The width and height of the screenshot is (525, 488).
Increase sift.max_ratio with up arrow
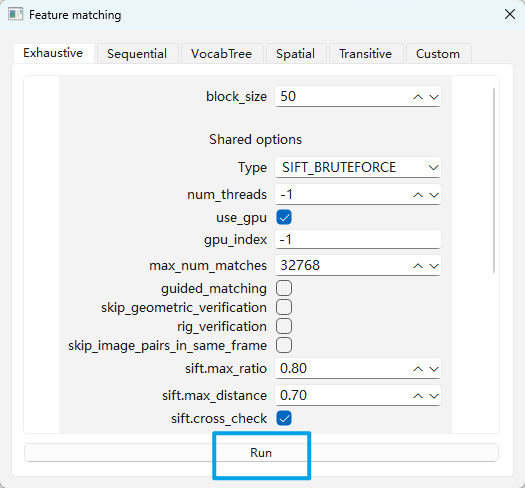point(418,369)
